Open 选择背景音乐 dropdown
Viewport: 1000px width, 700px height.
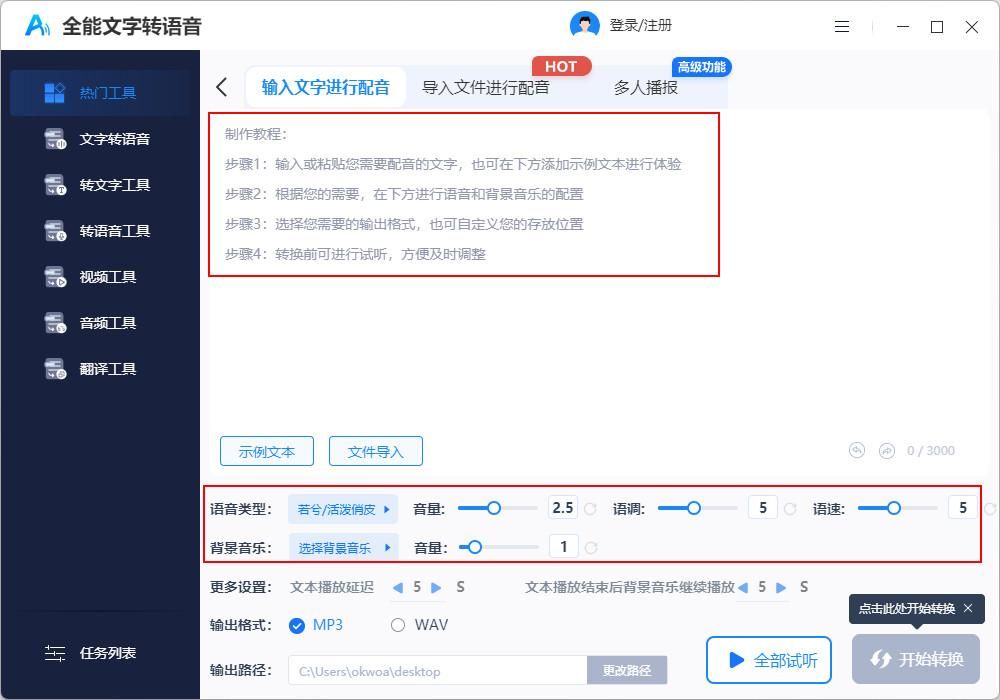[x=344, y=548]
